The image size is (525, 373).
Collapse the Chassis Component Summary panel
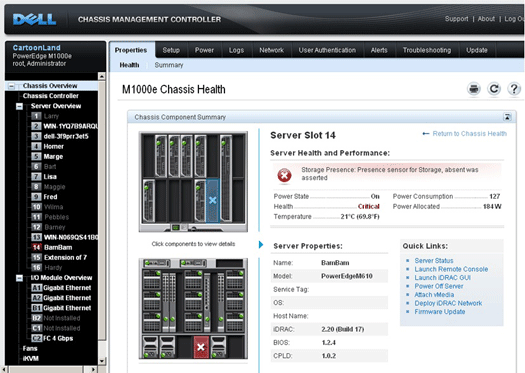tap(507, 117)
